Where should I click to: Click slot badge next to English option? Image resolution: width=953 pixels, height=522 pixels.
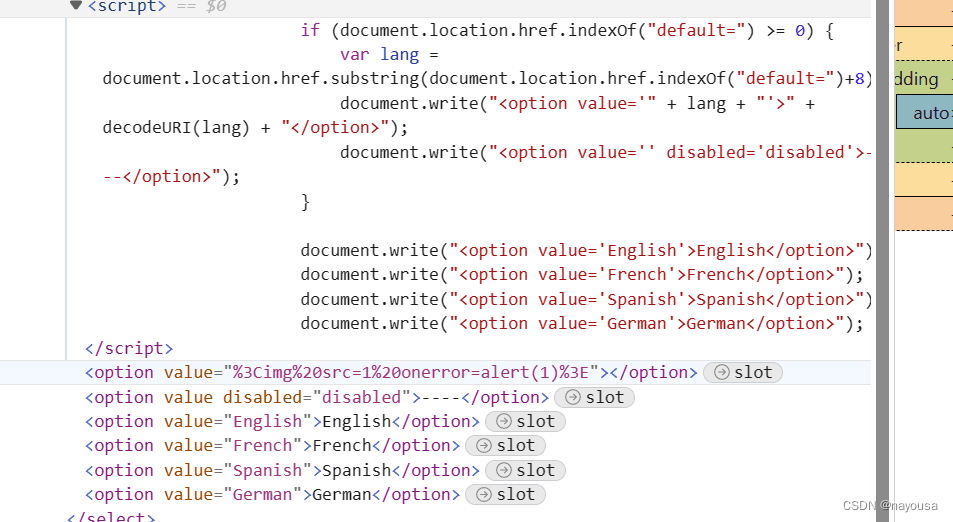click(525, 422)
